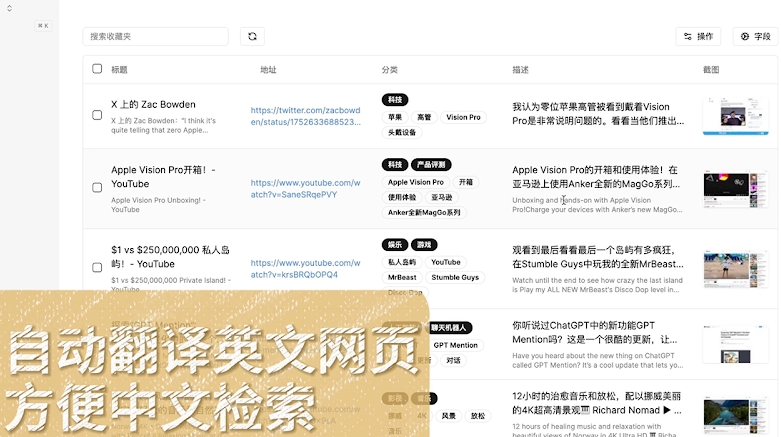Click the title $1 vs $250,000,000 私人岛屿

click(x=170, y=257)
